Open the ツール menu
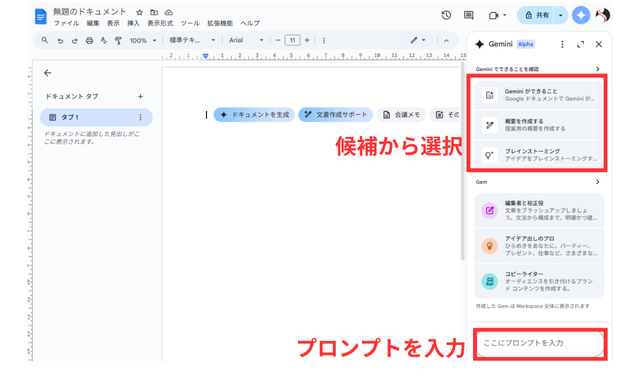 click(x=190, y=23)
